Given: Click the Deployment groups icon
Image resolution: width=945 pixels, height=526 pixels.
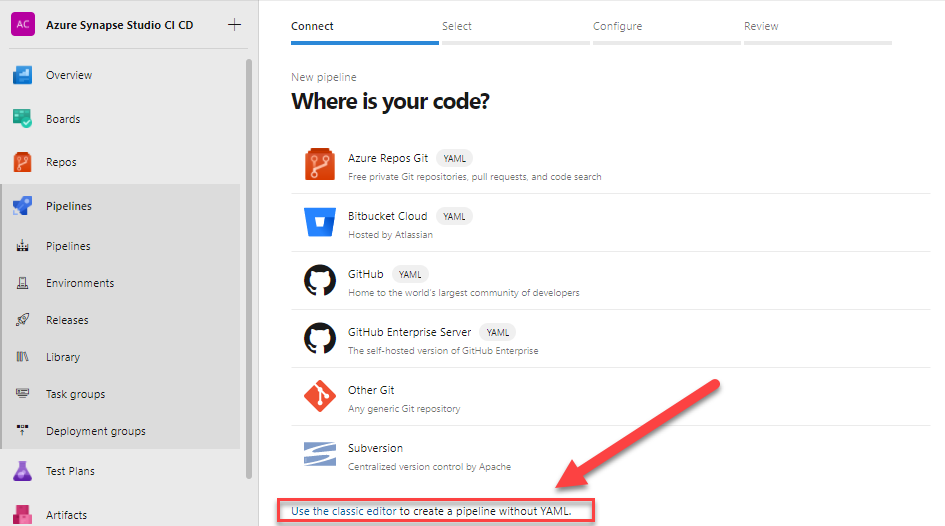Looking at the screenshot, I should (22, 430).
